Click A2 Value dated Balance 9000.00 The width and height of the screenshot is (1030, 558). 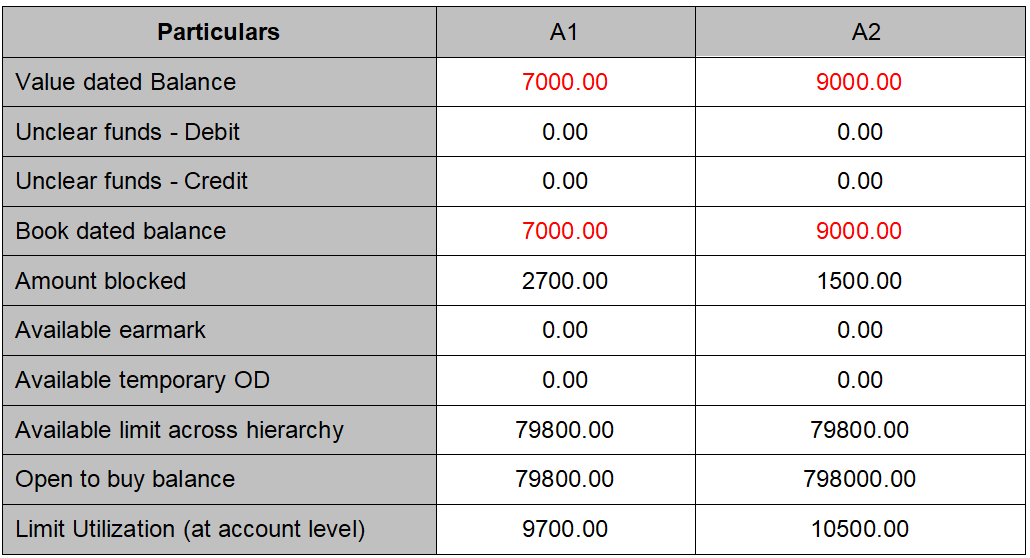859,82
